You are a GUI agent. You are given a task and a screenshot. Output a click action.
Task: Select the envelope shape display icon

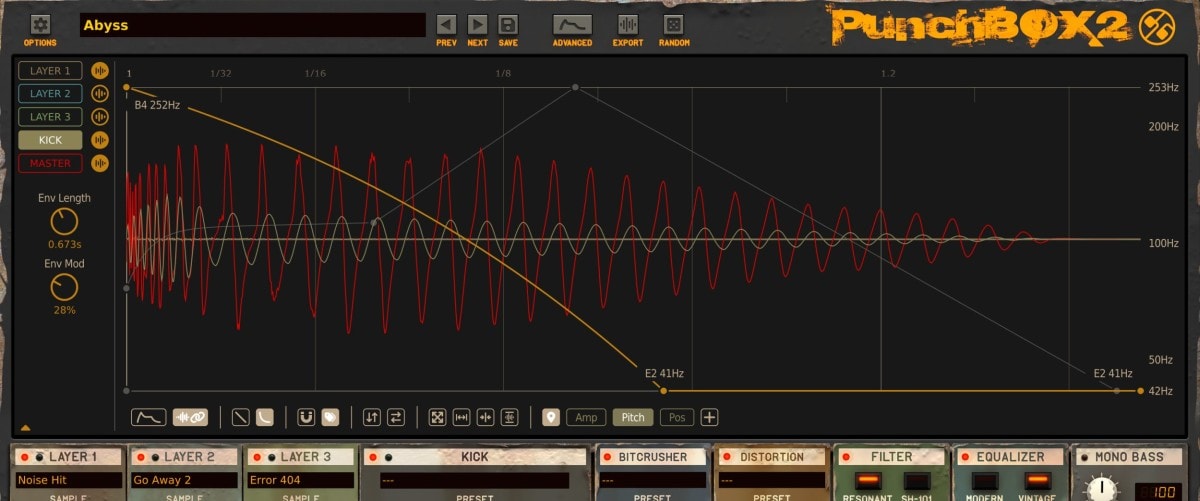pyautogui.click(x=149, y=417)
